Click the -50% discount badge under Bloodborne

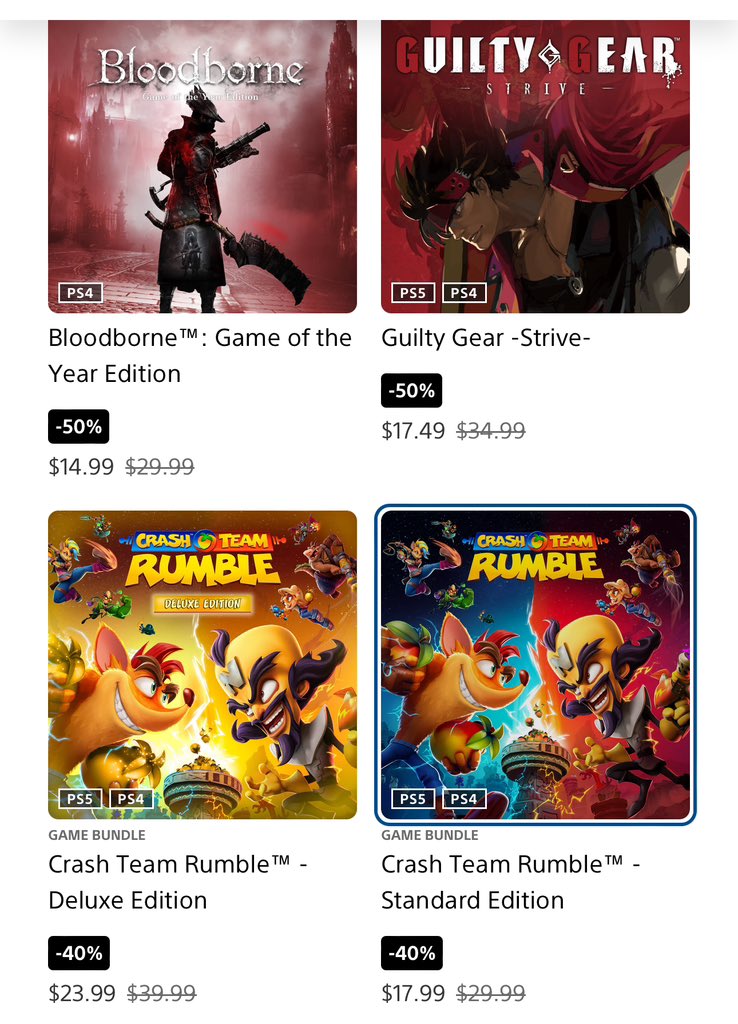pyautogui.click(x=79, y=426)
